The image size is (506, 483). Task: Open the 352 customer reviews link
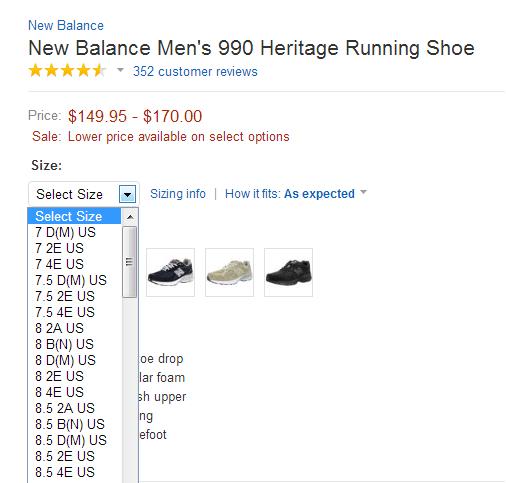195,71
